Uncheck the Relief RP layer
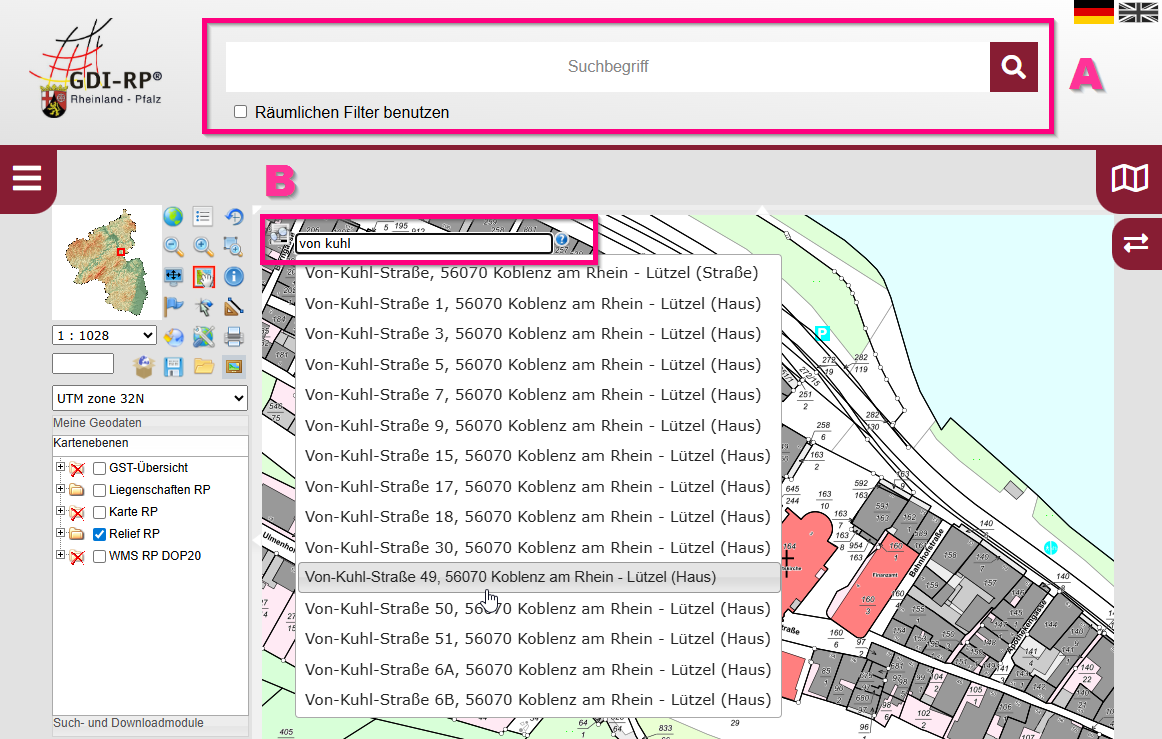This screenshot has height=739, width=1162. coord(99,534)
